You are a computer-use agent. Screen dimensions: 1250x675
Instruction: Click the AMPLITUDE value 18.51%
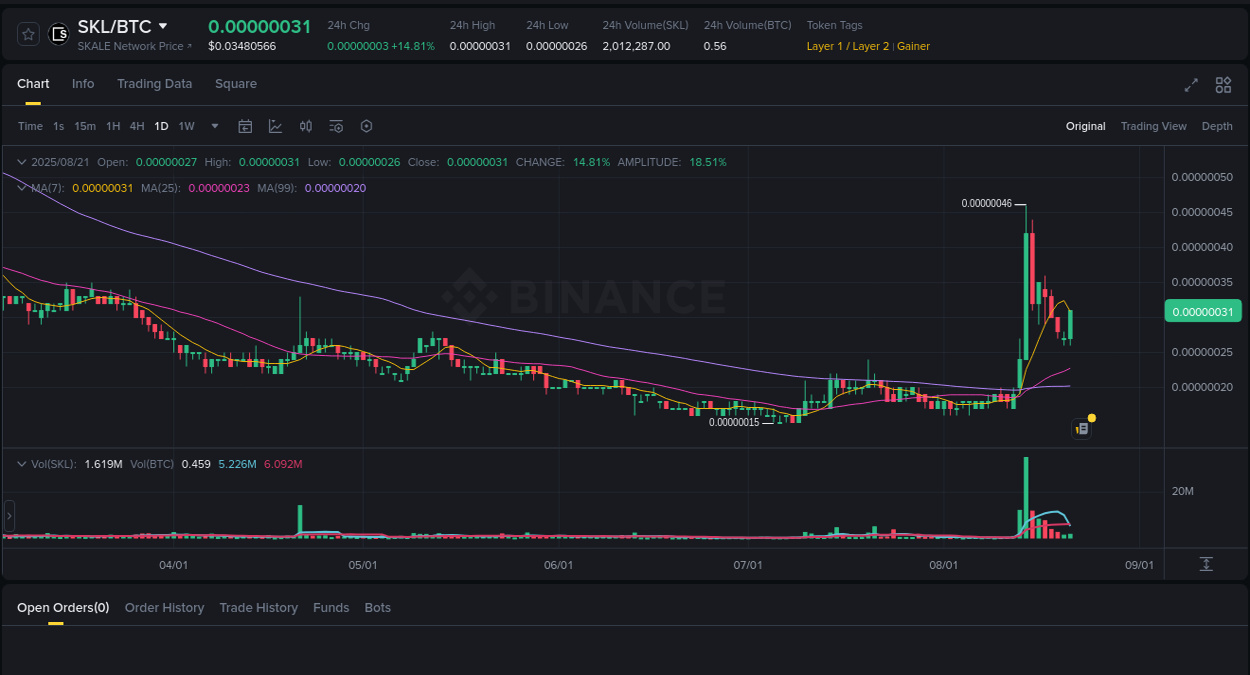coord(708,162)
